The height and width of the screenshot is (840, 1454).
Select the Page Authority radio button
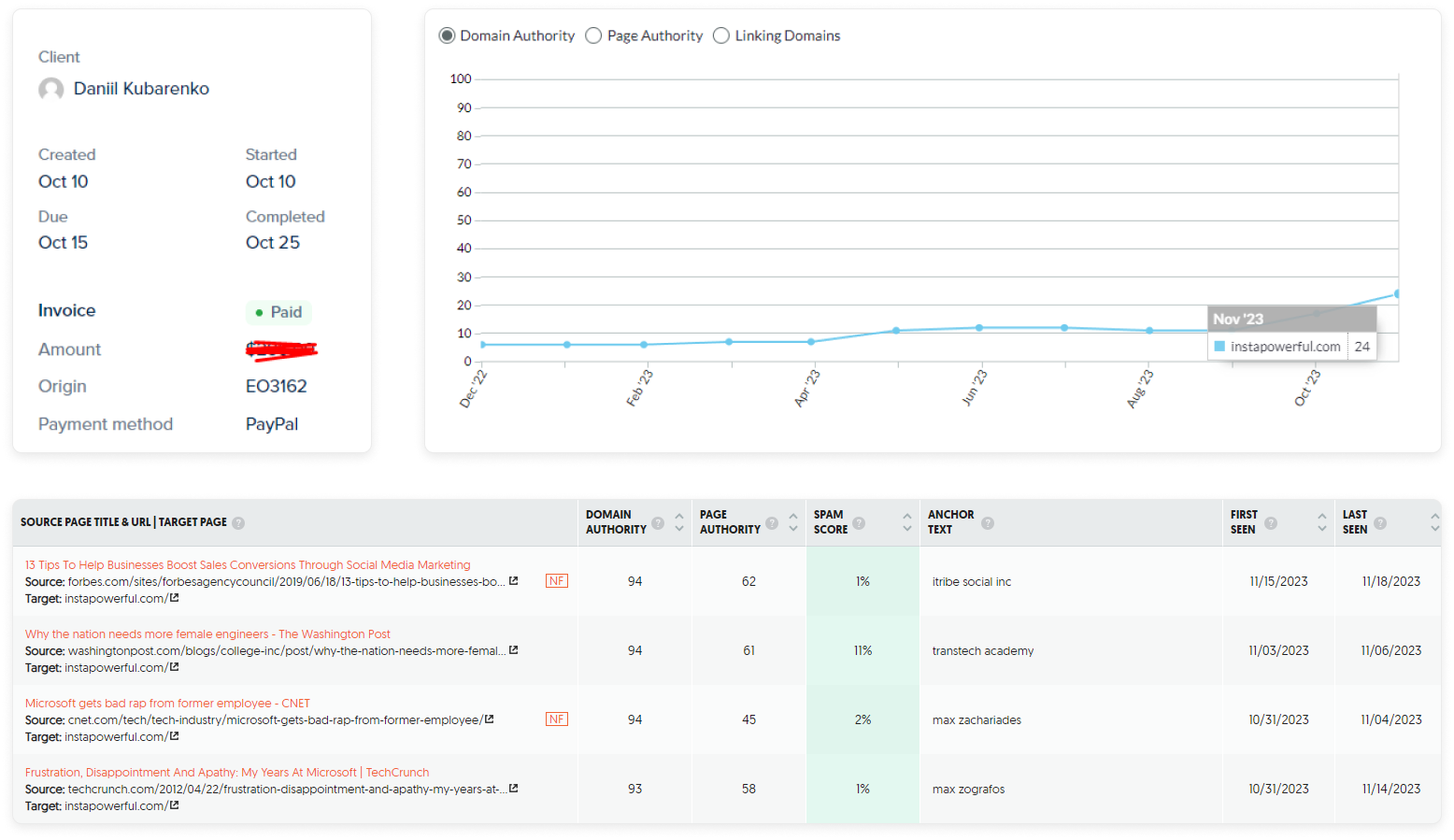(593, 36)
